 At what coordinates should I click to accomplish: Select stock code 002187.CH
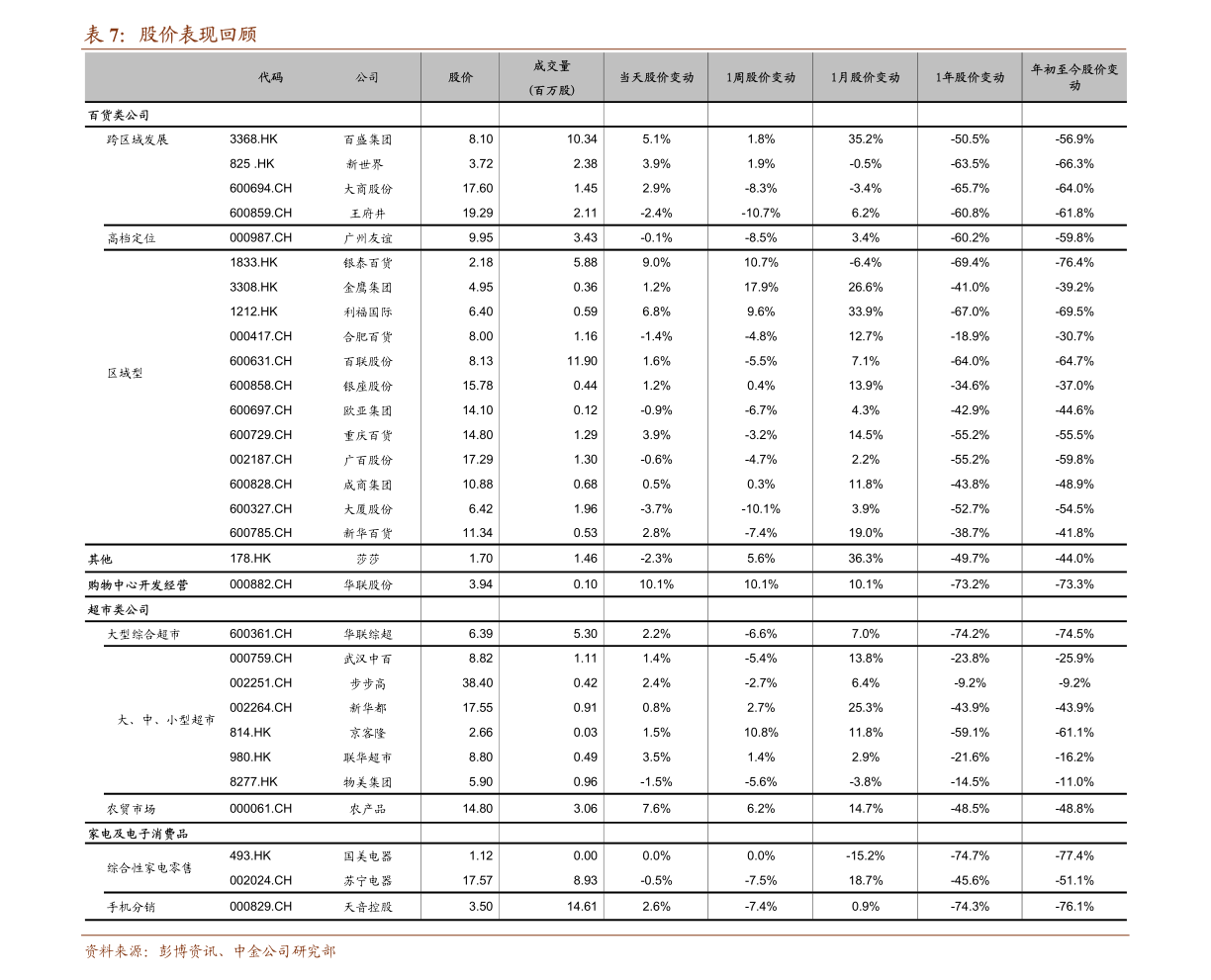[x=260, y=460]
